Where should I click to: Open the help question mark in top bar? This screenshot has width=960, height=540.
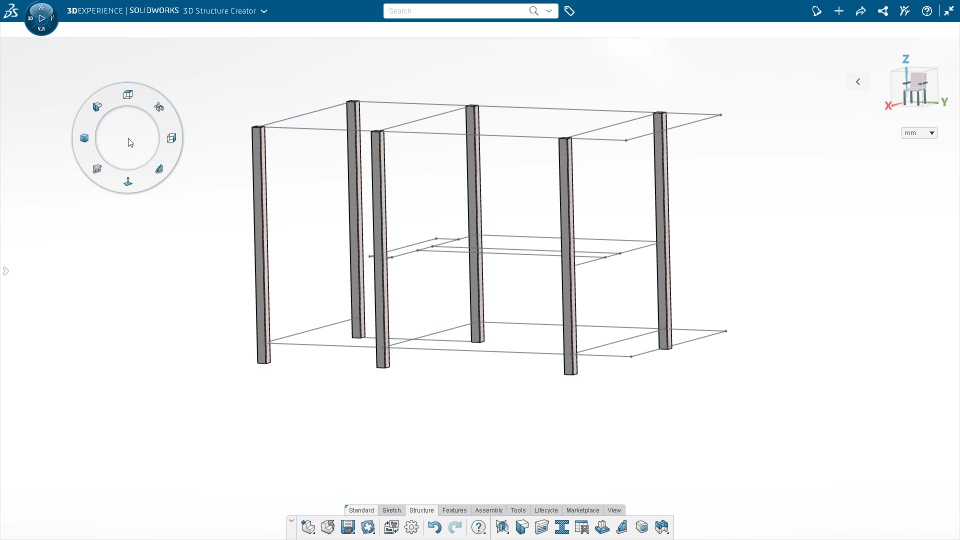[x=927, y=11]
